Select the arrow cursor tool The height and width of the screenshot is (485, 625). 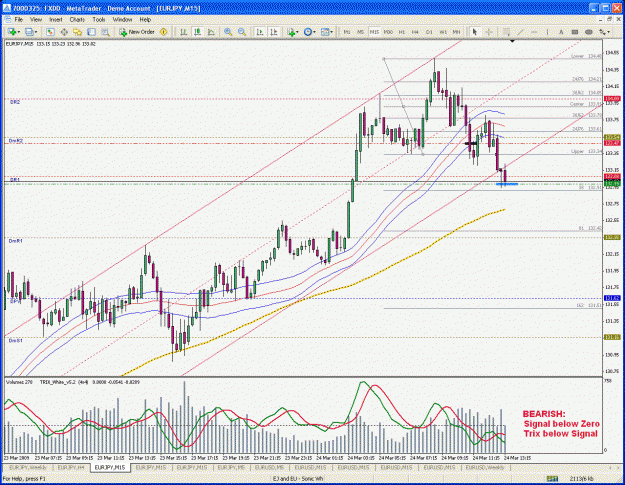click(x=474, y=32)
